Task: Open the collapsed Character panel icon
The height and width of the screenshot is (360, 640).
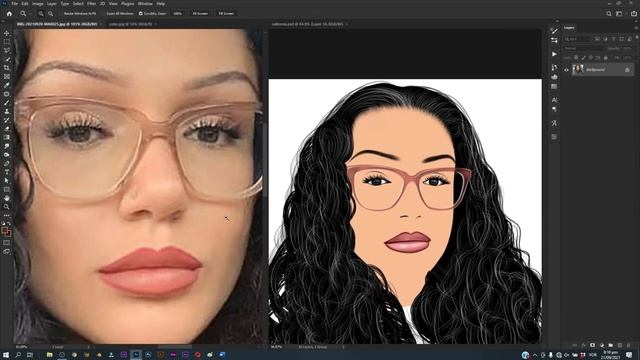Action: (554, 100)
